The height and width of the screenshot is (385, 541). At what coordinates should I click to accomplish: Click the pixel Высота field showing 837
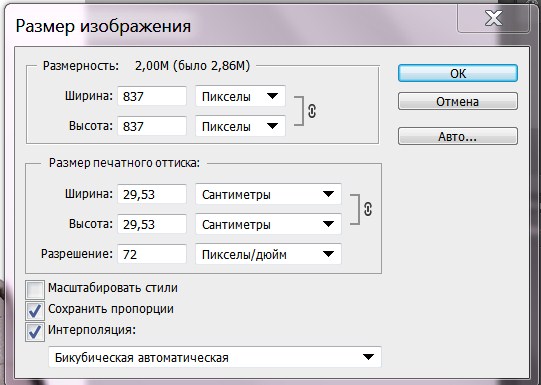pyautogui.click(x=152, y=126)
